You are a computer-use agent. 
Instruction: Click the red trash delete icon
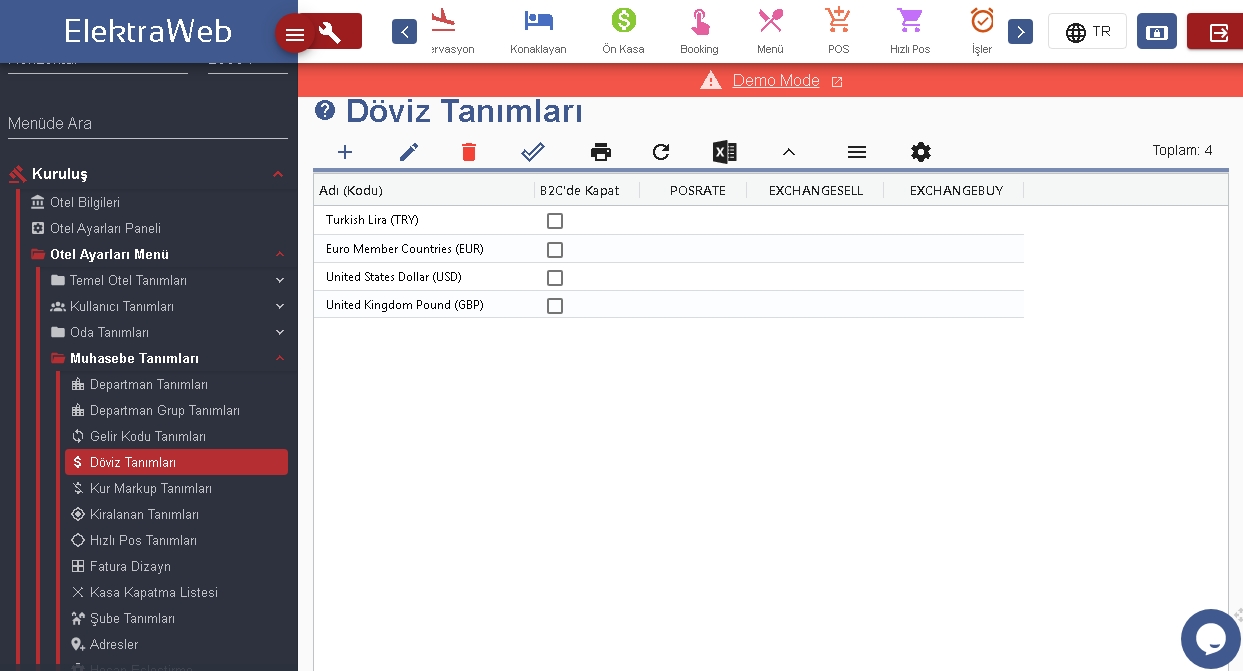(x=469, y=152)
